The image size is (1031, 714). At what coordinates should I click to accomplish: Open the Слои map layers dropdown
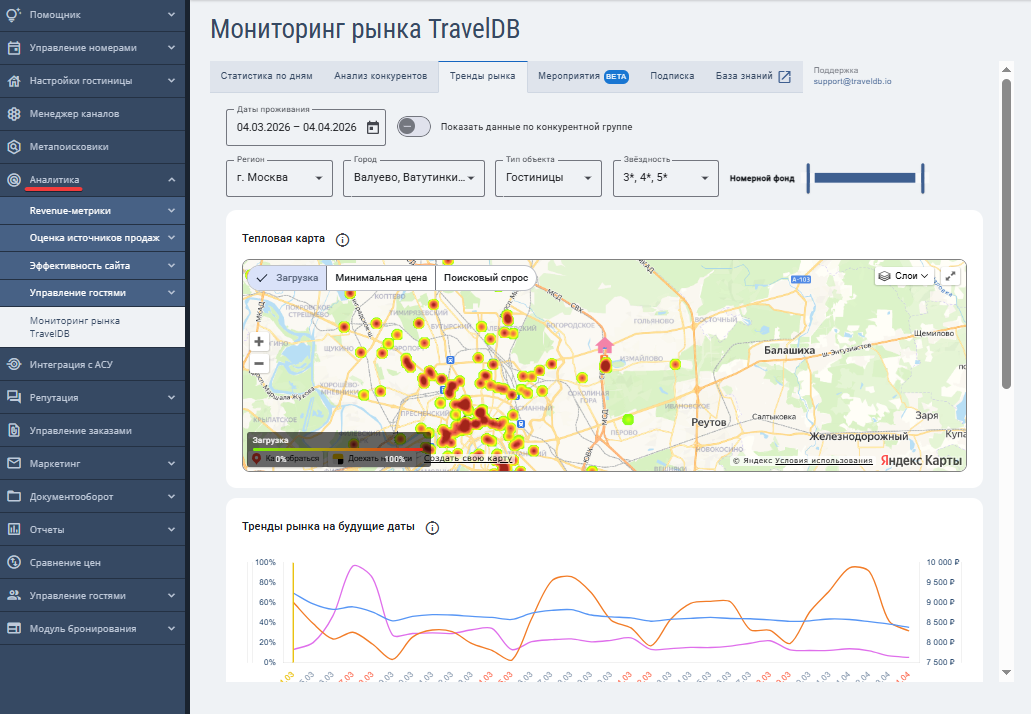click(x=903, y=276)
